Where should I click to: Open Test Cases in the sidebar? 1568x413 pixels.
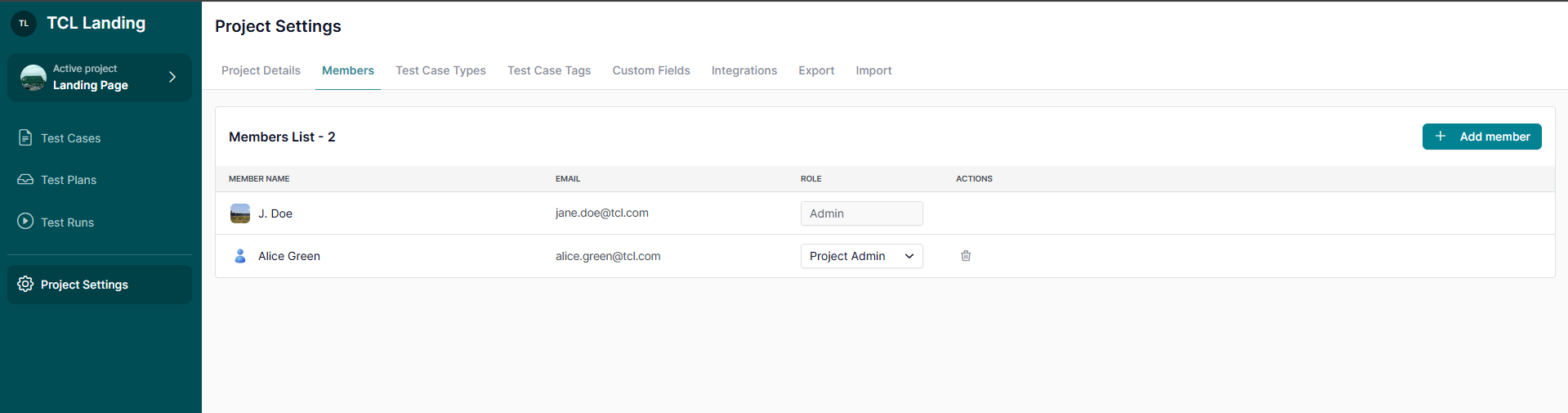click(100, 138)
